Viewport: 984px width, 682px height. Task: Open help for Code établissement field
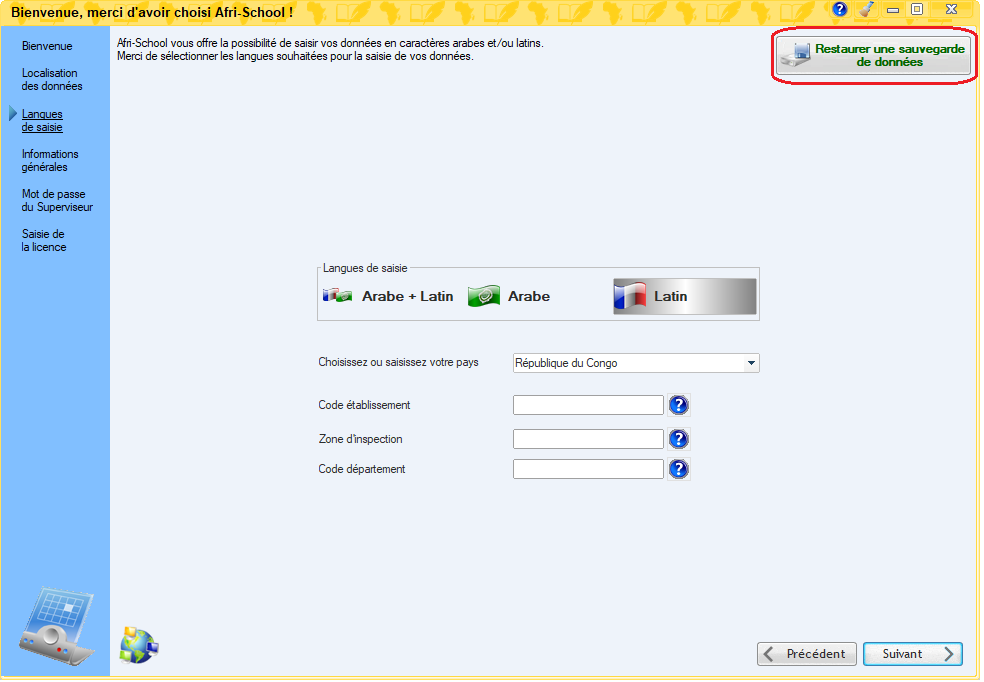[x=678, y=405]
